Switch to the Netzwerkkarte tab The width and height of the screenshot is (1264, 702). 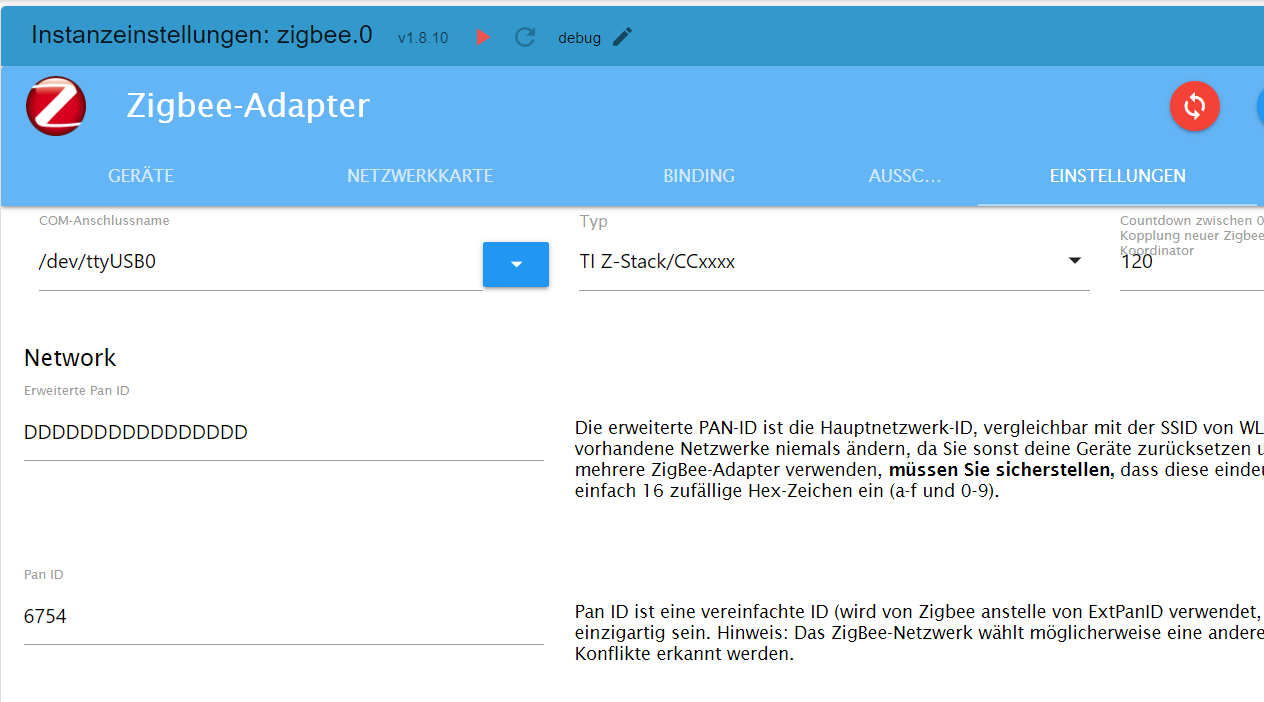pyautogui.click(x=420, y=176)
